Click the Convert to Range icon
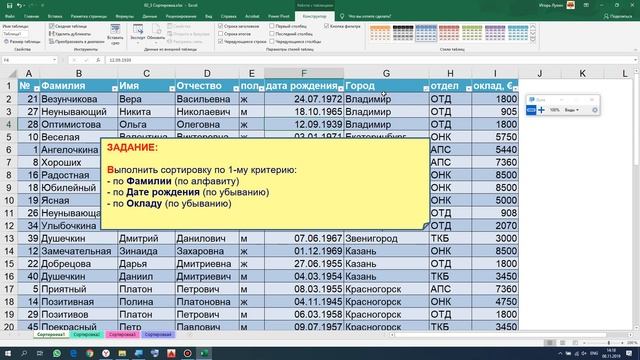The height and width of the screenshot is (360, 640). 51,42
